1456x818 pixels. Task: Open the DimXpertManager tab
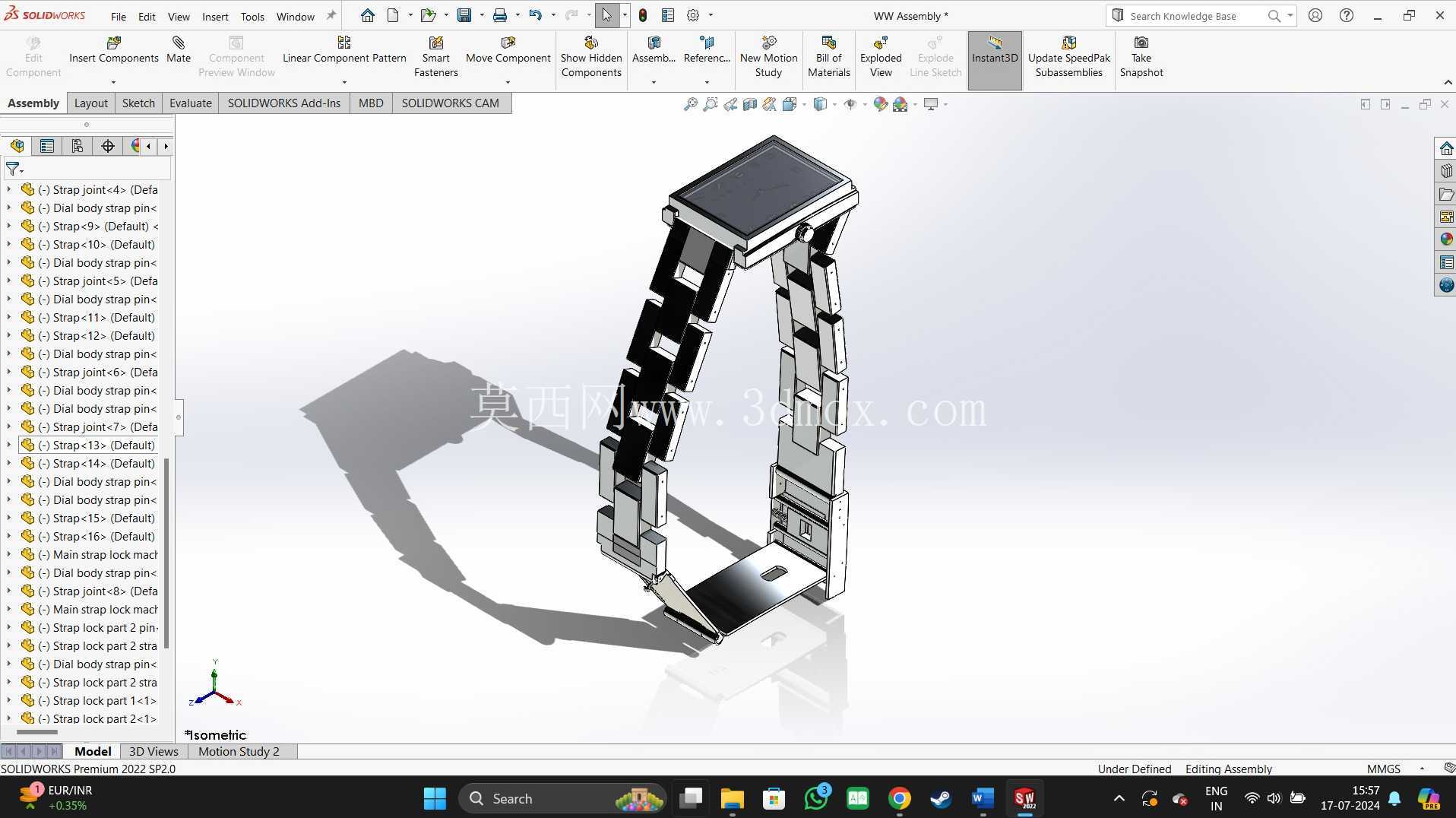108,146
